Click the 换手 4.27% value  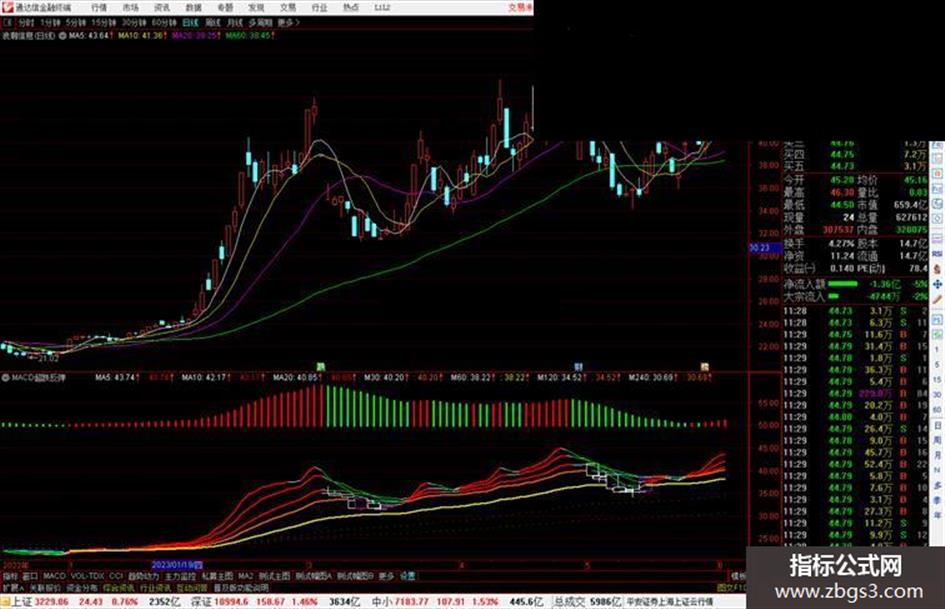[841, 244]
